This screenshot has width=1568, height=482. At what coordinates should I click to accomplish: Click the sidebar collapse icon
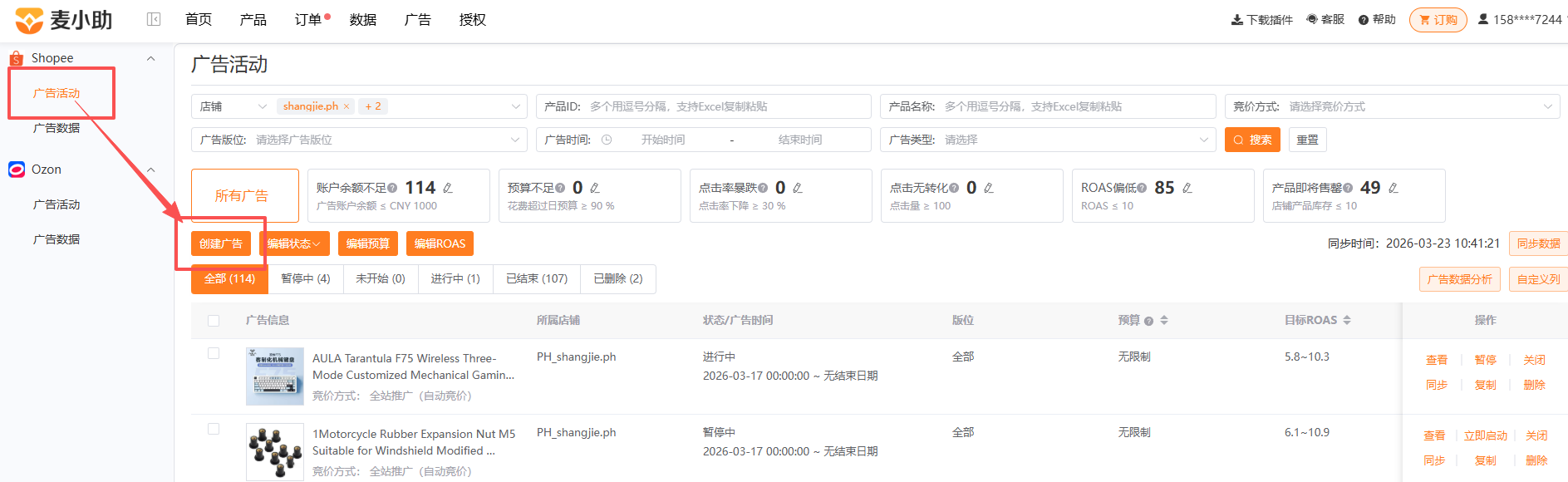point(154,19)
